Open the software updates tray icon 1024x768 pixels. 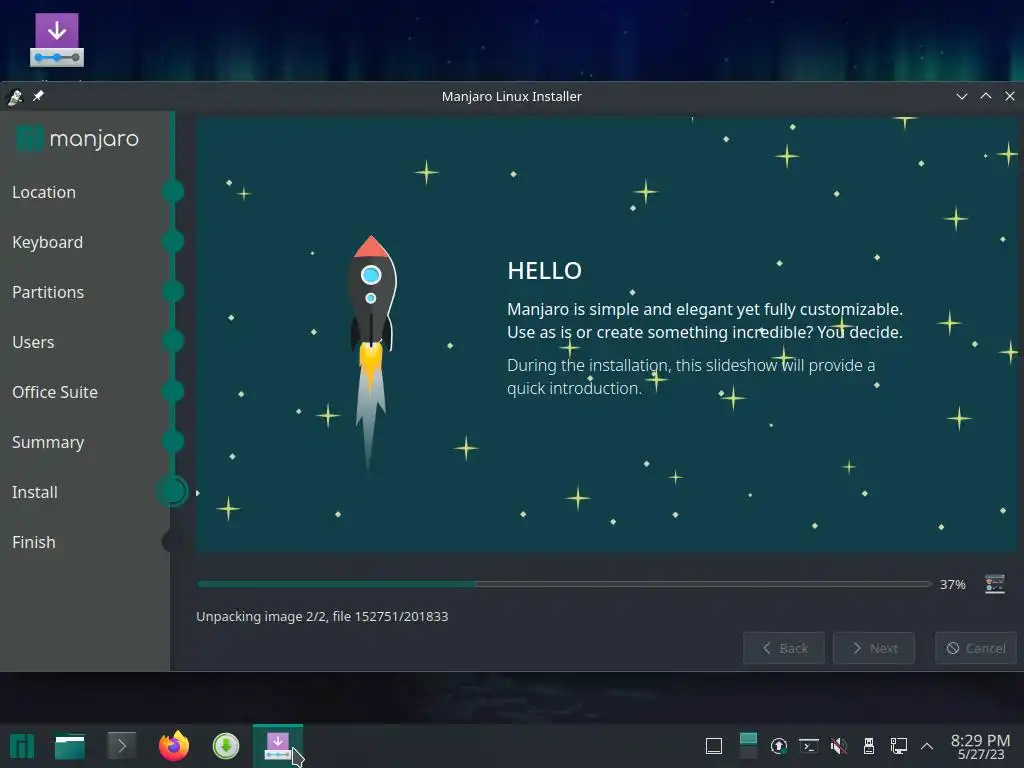778,746
